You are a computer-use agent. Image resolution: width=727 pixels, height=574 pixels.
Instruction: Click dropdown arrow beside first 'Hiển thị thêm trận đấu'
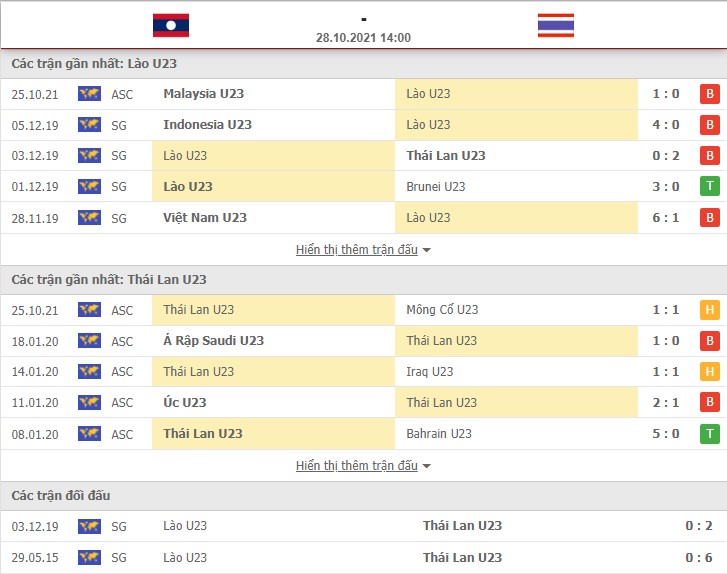click(x=427, y=250)
